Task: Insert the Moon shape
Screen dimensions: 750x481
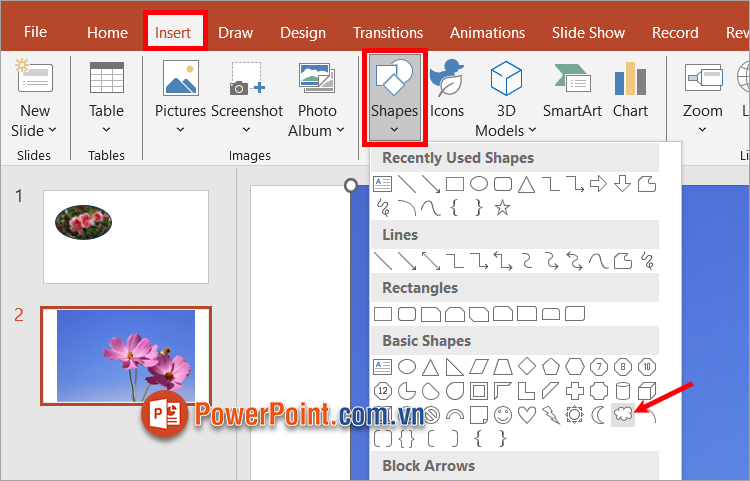Action: (599, 414)
